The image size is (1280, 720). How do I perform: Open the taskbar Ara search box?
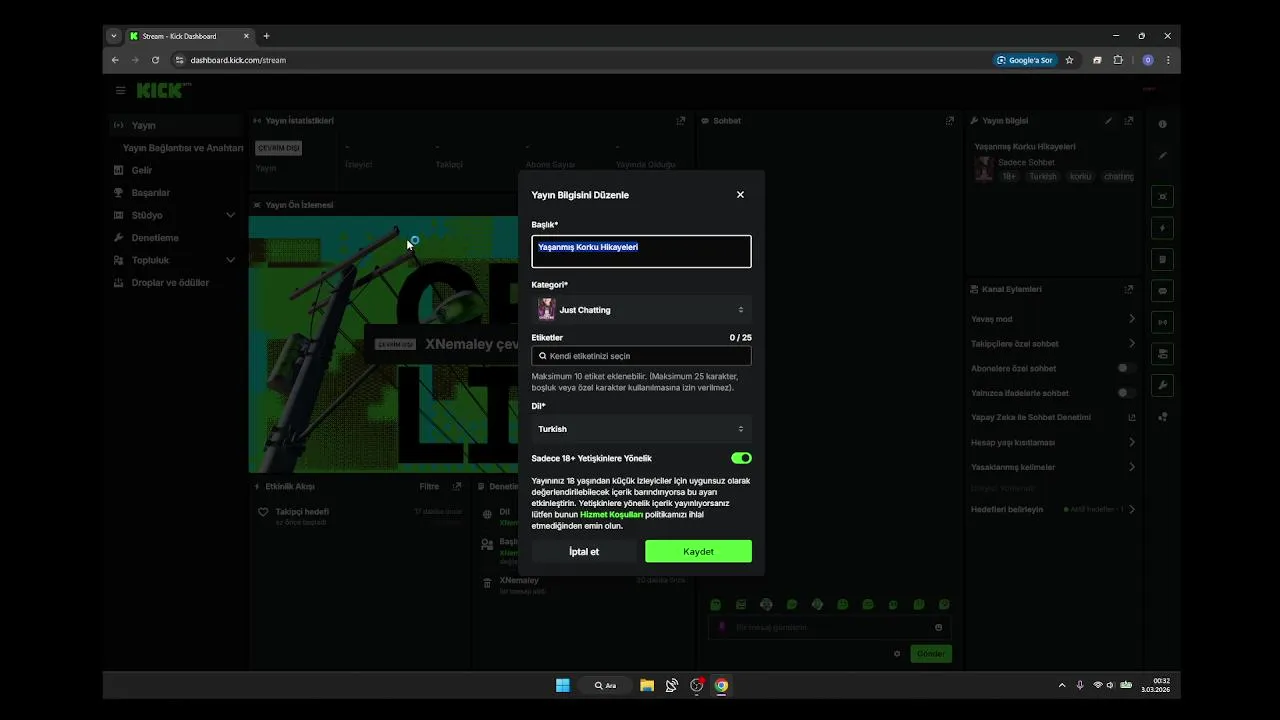point(606,685)
